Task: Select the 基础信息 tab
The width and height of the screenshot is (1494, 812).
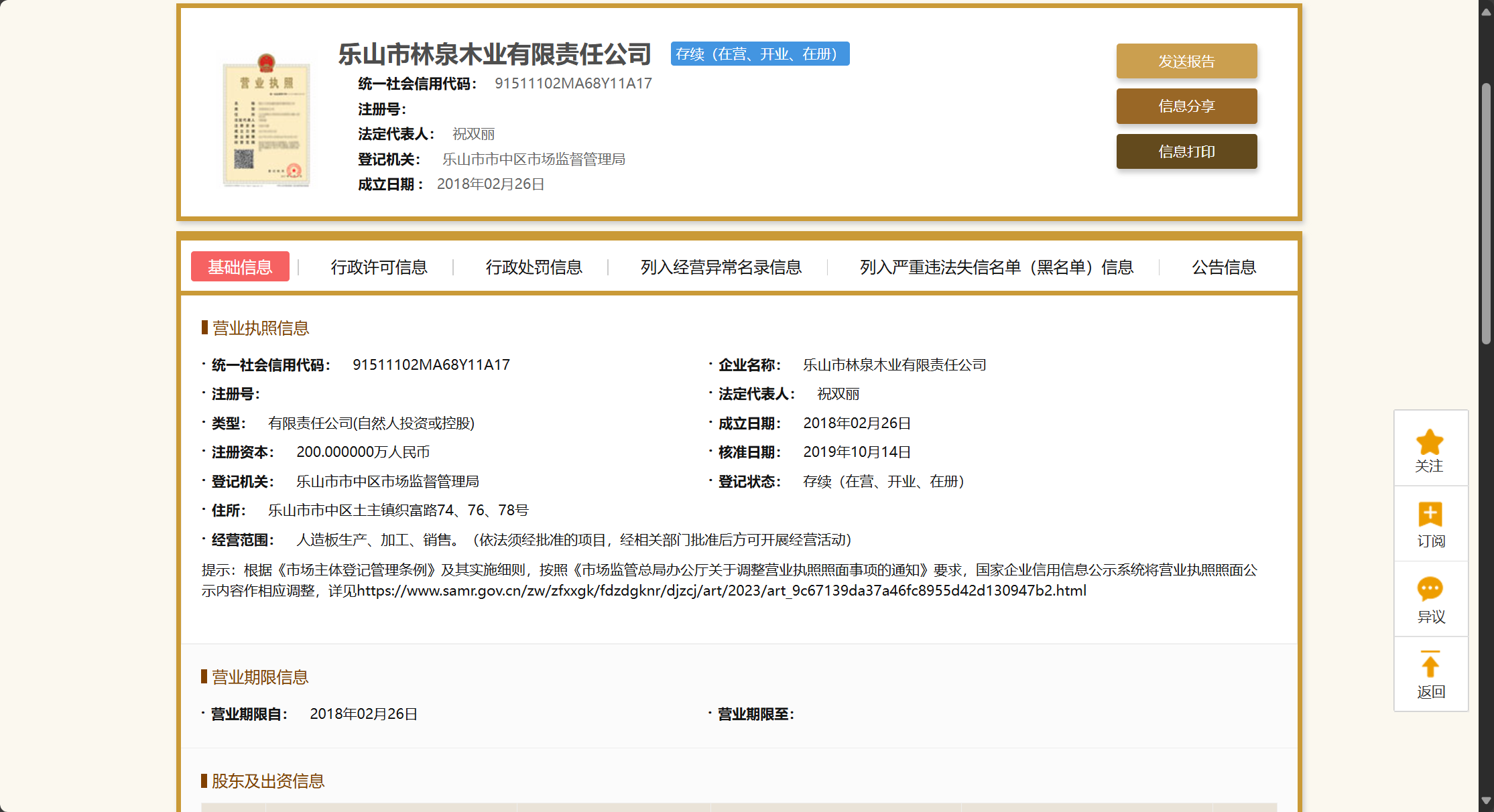Action: click(x=240, y=267)
